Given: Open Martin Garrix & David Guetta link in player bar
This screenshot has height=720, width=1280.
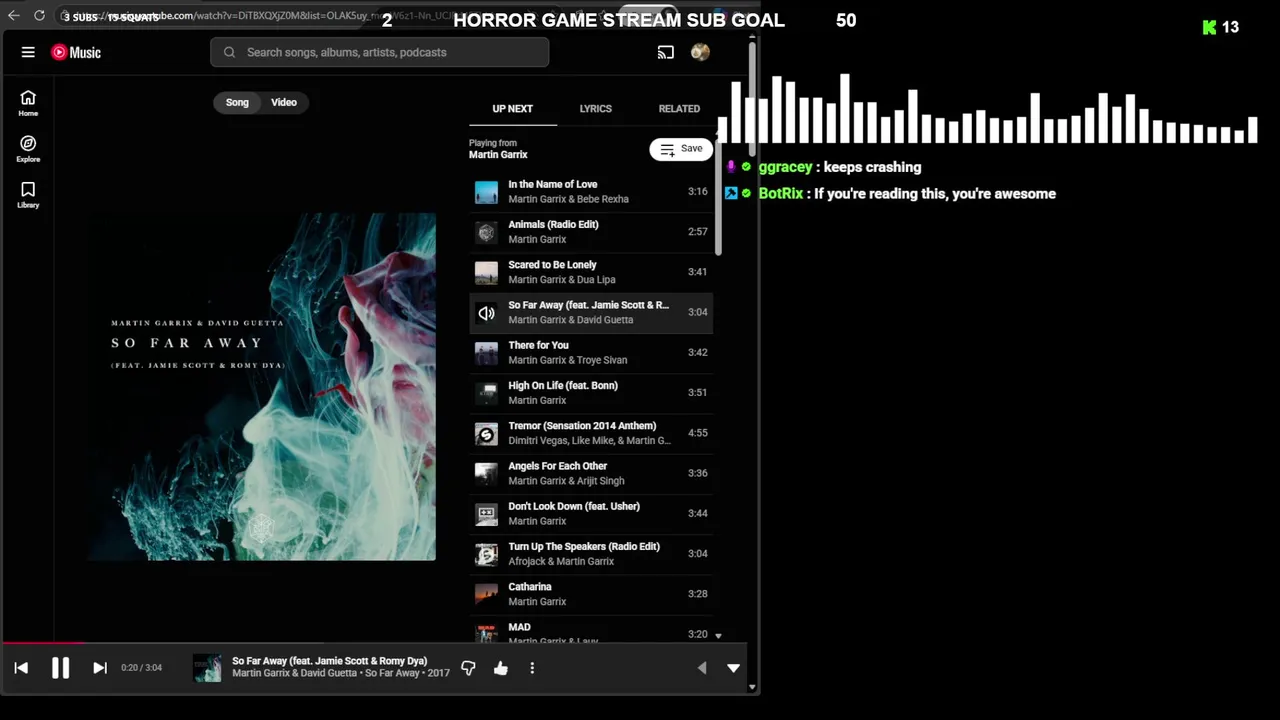Looking at the screenshot, I should 295,673.
